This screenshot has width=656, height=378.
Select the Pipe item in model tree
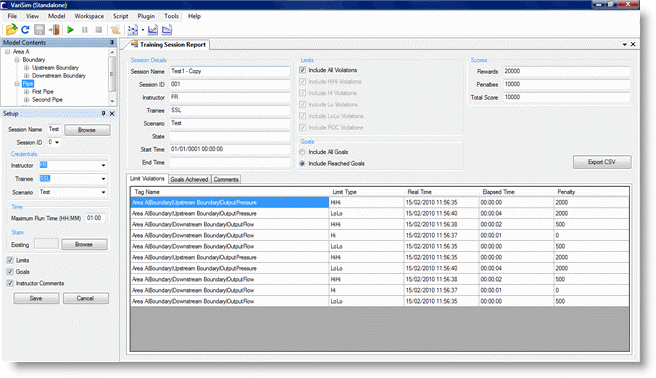[28, 84]
